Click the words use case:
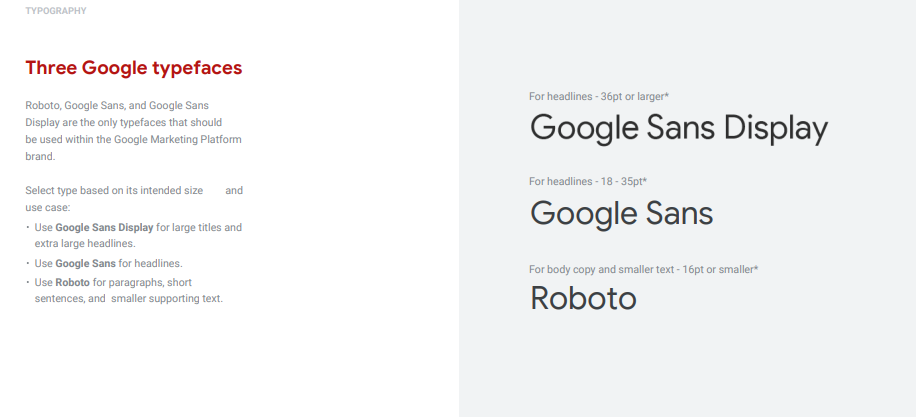Screen dimensions: 916x417 pyautogui.click(x=47, y=208)
